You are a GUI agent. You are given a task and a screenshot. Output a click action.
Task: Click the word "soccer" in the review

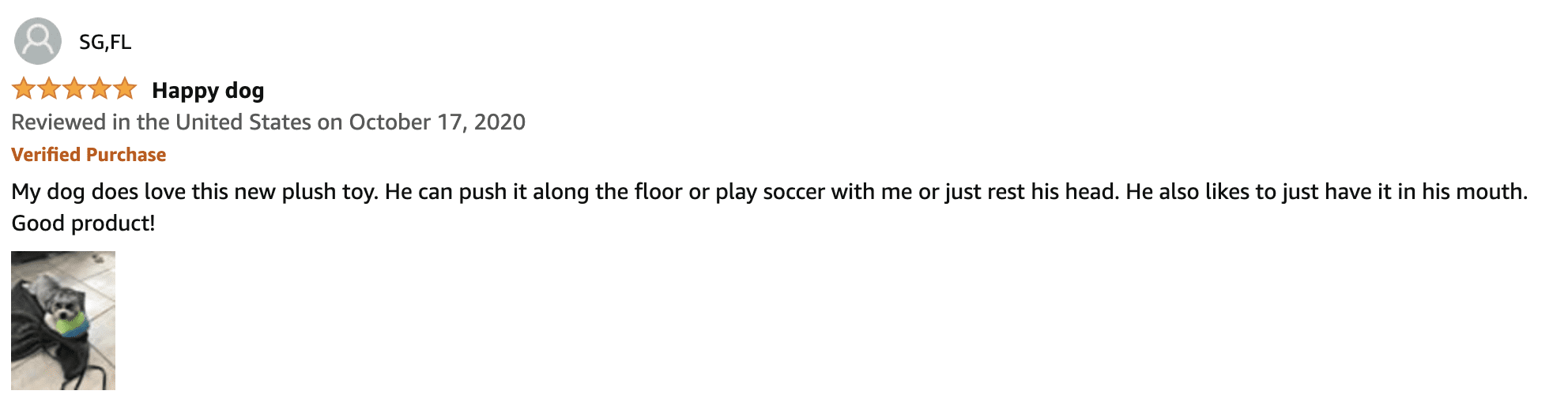coord(793,192)
